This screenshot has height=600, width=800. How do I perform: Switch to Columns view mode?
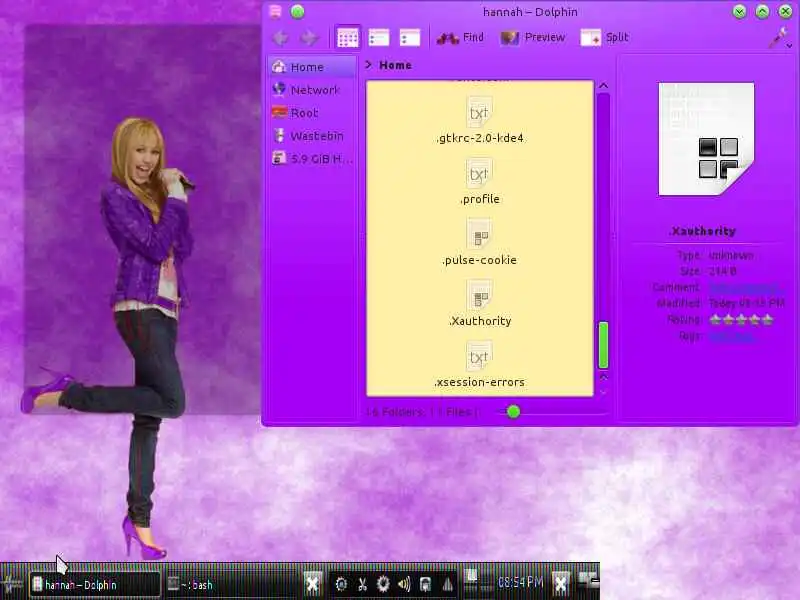410,38
